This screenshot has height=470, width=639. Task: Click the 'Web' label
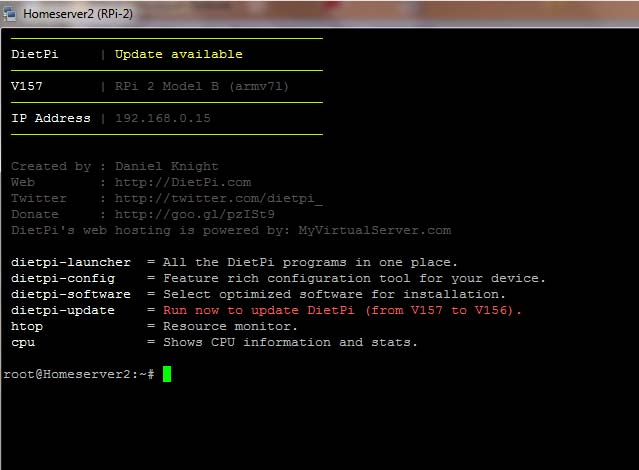coord(23,182)
